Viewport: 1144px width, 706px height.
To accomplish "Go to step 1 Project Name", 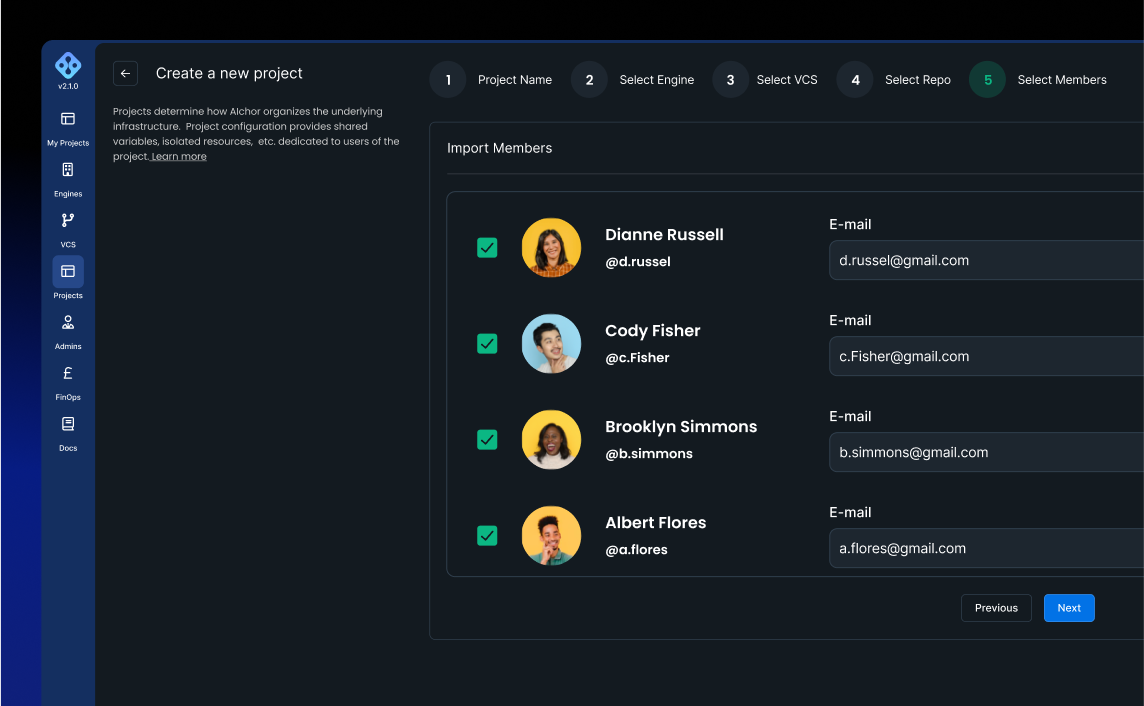I will click(491, 79).
